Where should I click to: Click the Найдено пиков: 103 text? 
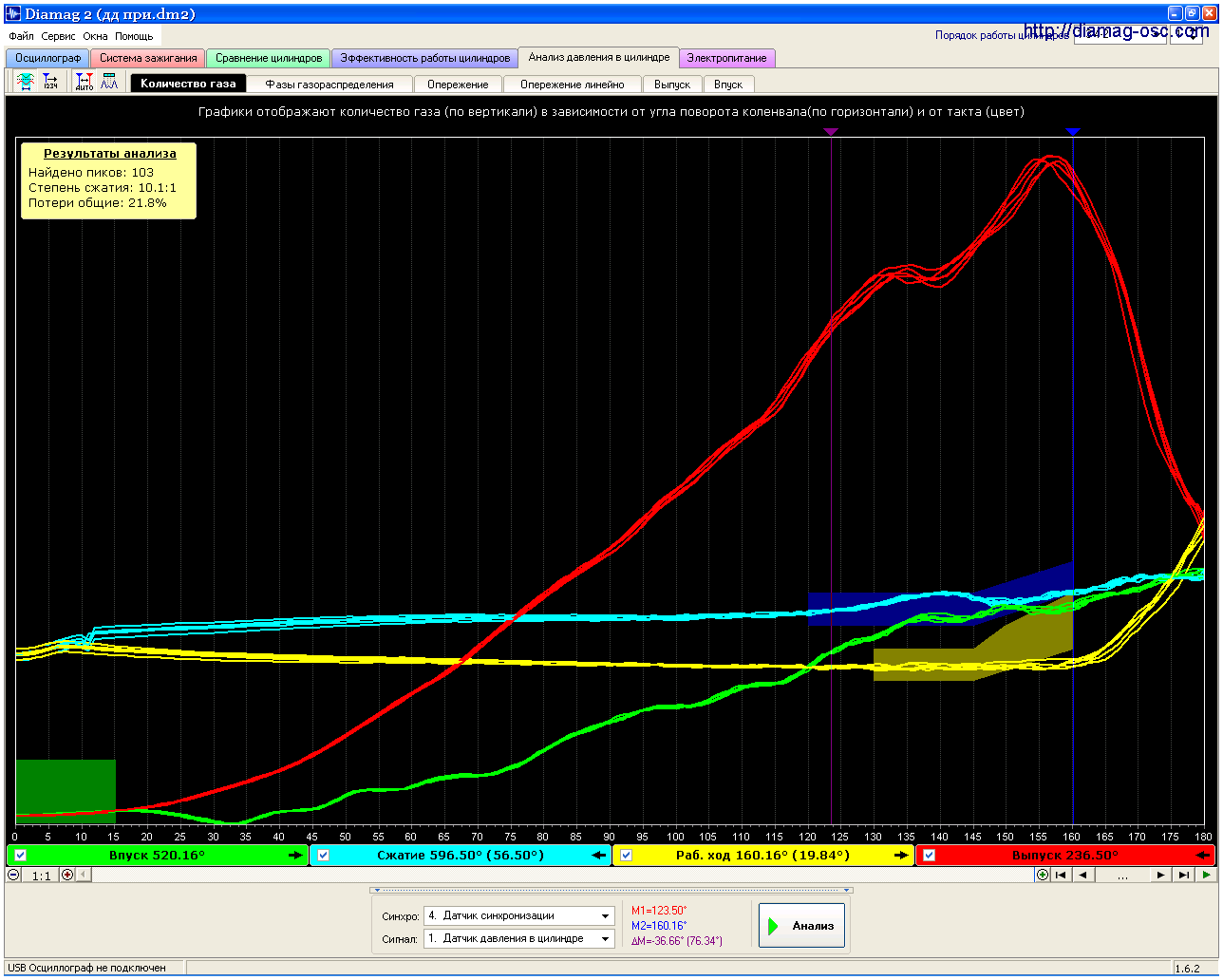[91, 173]
